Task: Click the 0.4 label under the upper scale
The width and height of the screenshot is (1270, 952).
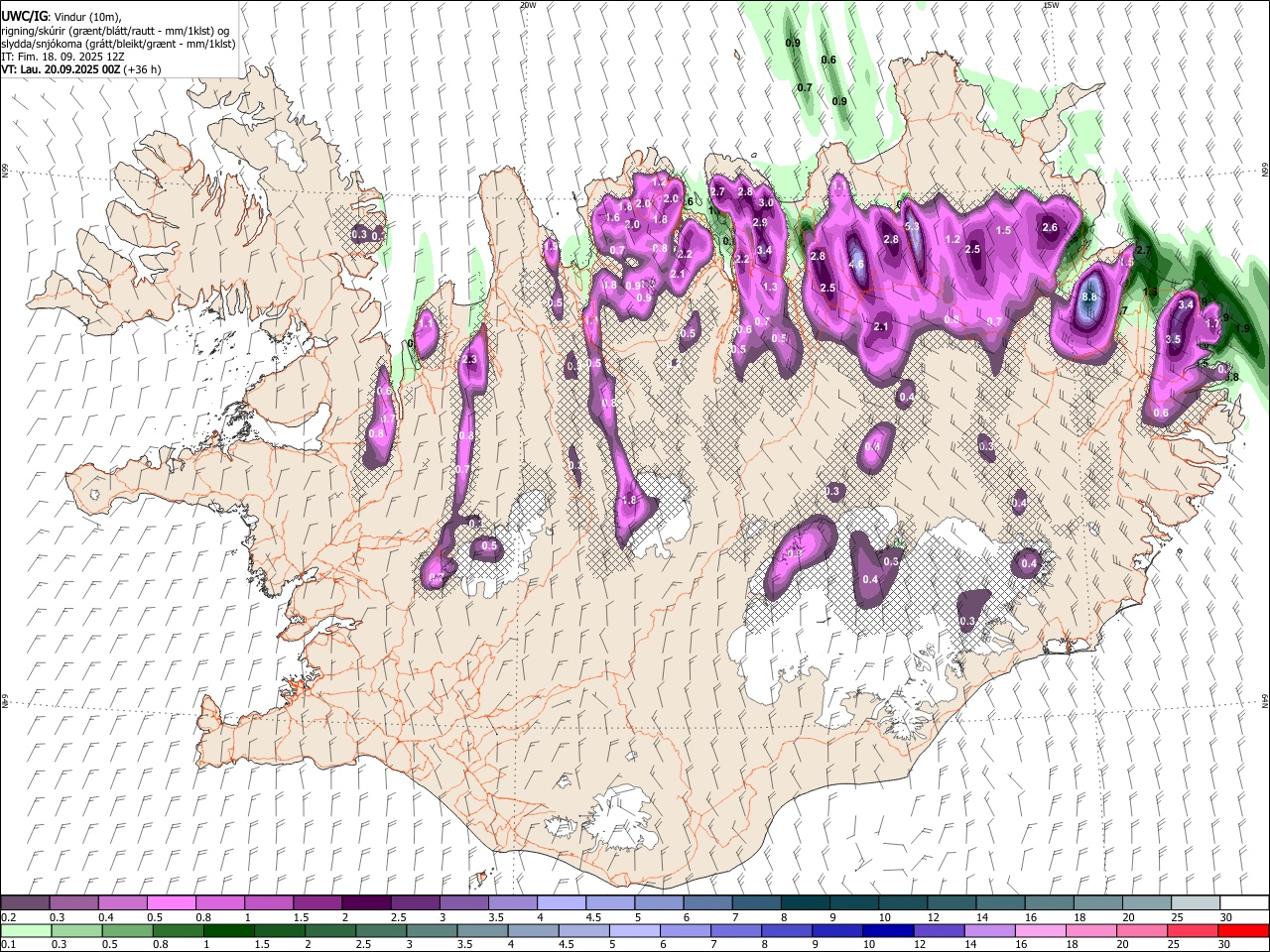Action: [x=106, y=917]
